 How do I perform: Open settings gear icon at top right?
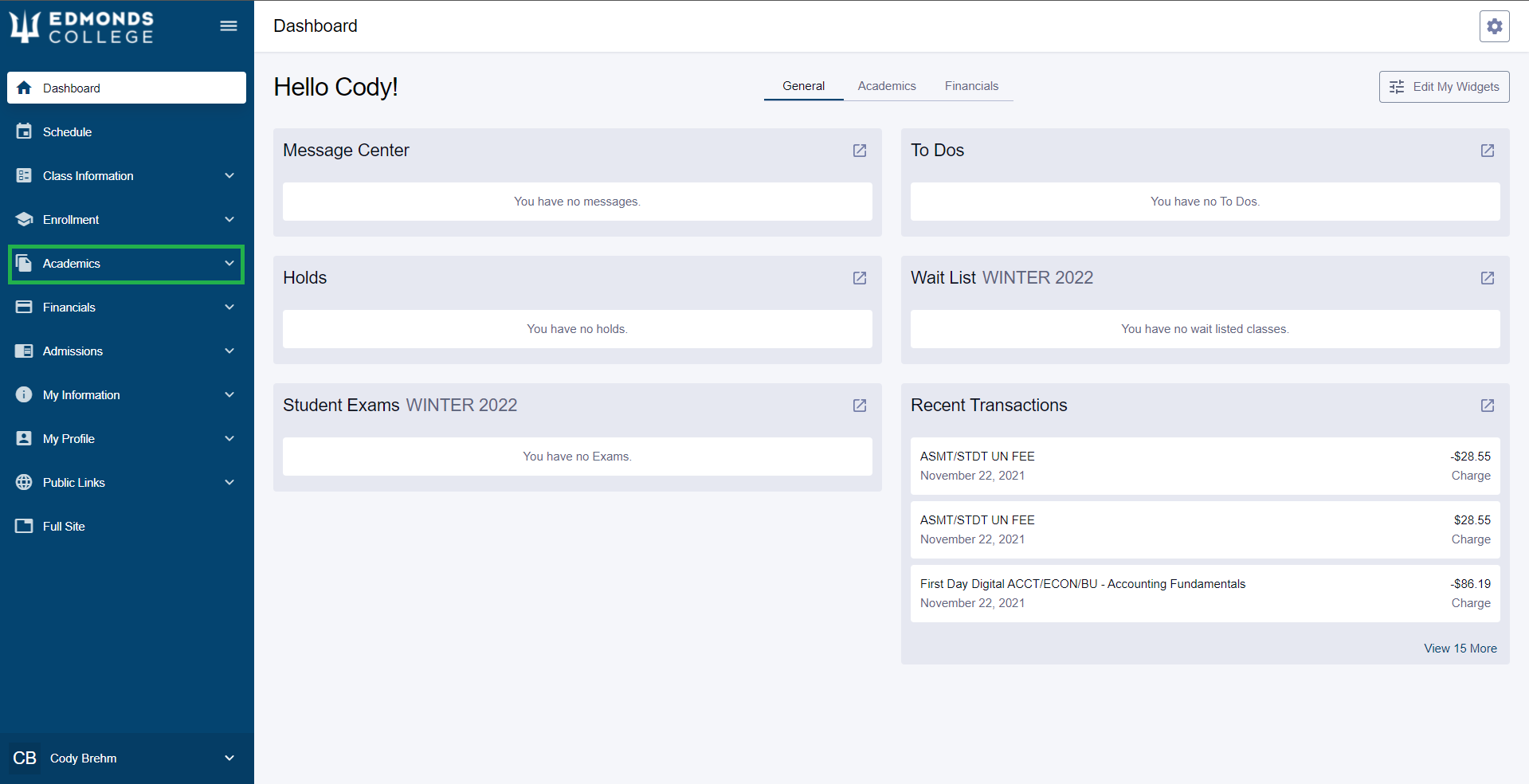coord(1494,26)
